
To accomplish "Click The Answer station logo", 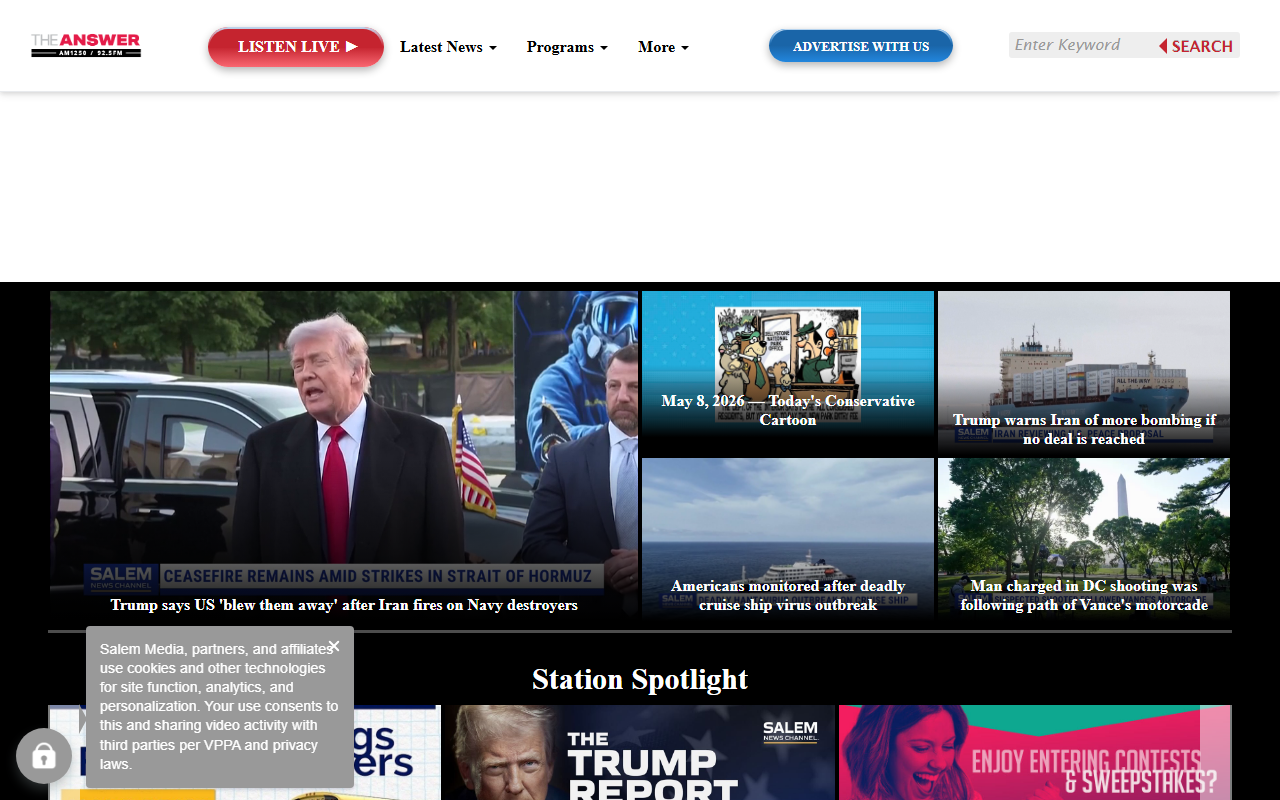I will click(x=86, y=46).
